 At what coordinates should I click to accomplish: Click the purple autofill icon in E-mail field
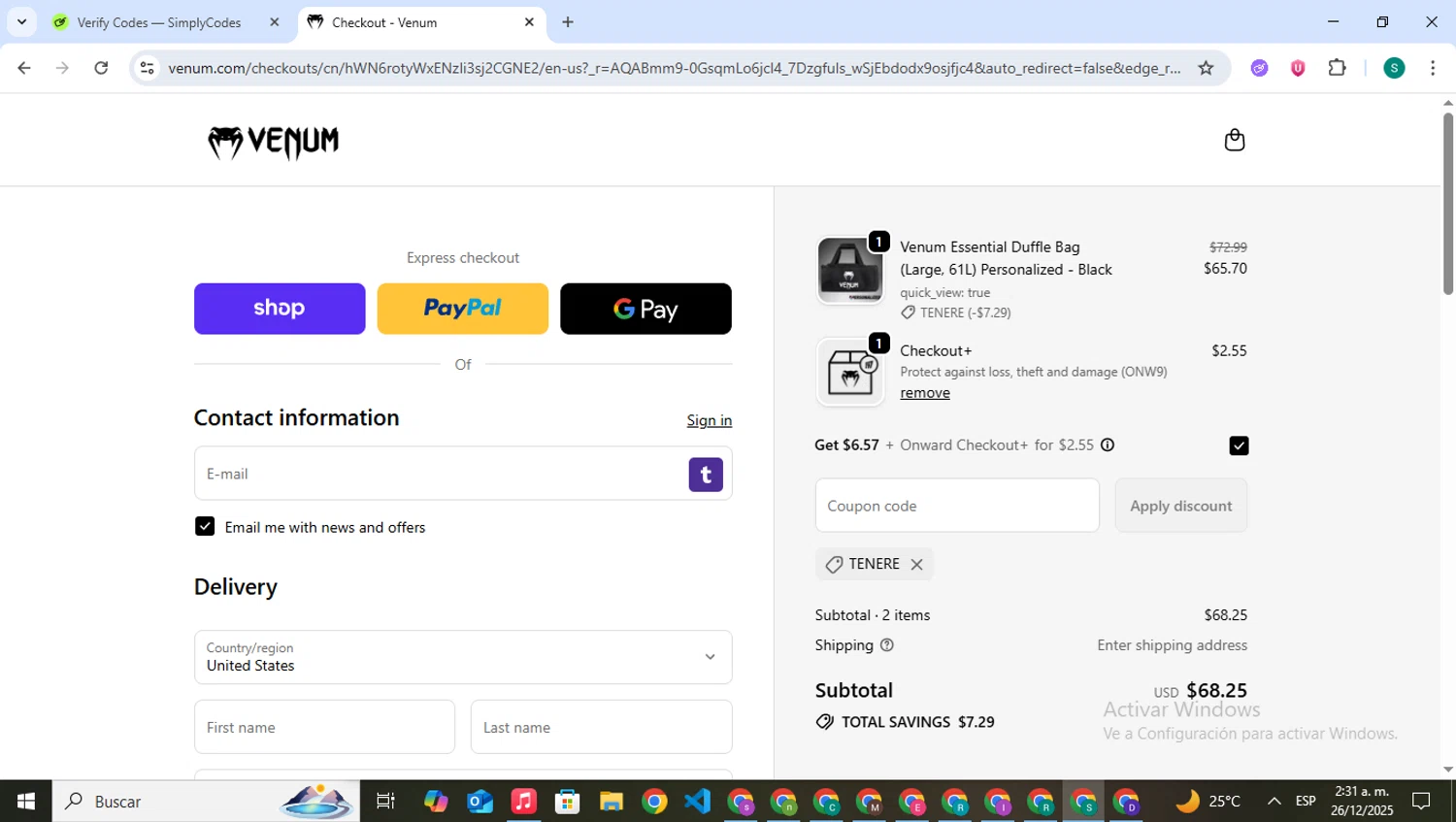tap(706, 475)
